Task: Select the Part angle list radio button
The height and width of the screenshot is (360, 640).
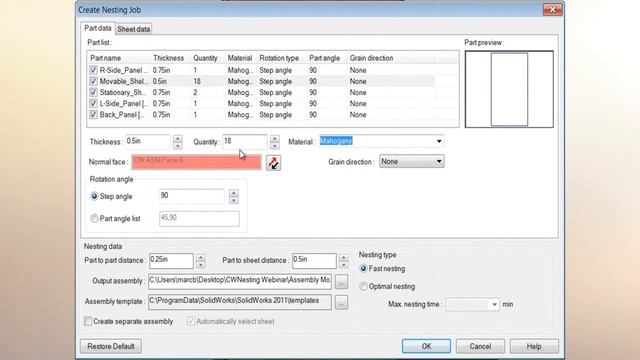Action: point(94,218)
